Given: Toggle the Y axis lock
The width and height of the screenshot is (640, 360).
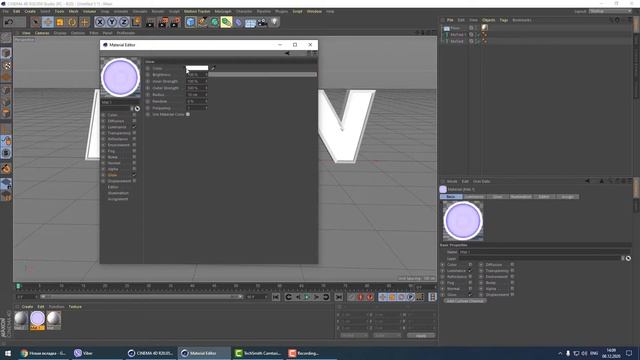Looking at the screenshot, I should (112, 22).
